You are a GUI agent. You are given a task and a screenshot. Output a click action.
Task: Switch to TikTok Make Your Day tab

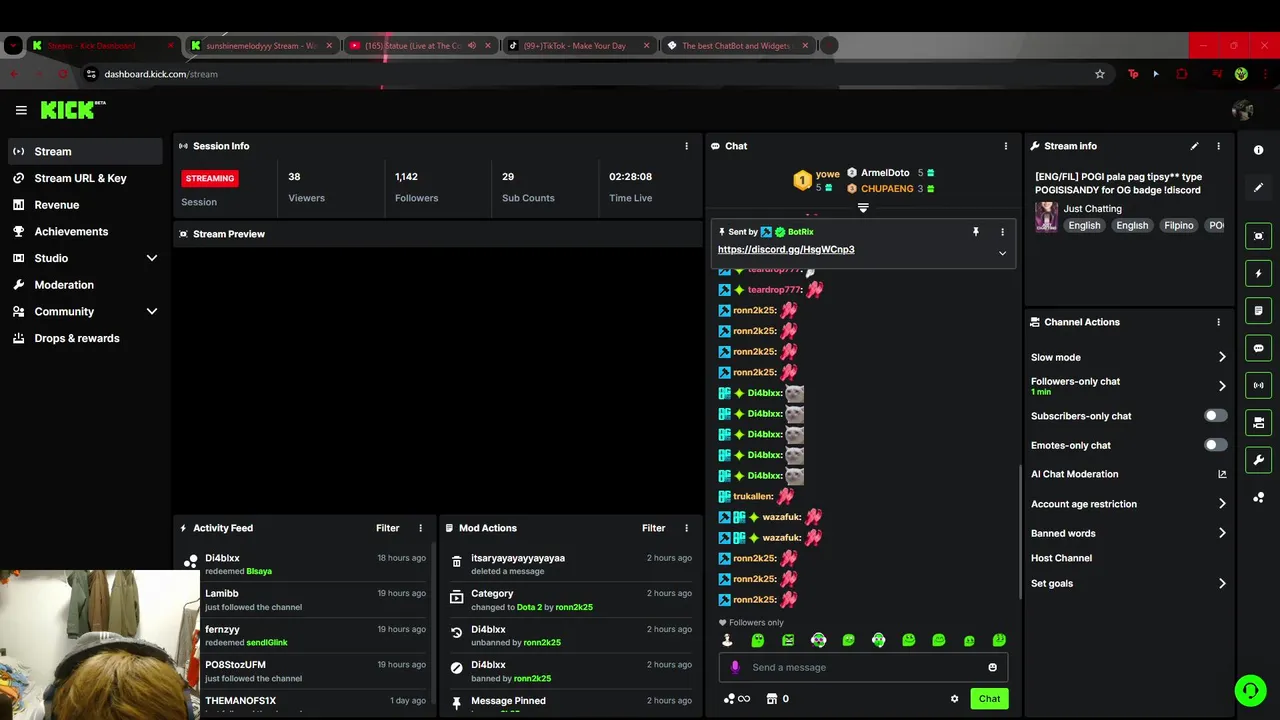click(x=580, y=45)
